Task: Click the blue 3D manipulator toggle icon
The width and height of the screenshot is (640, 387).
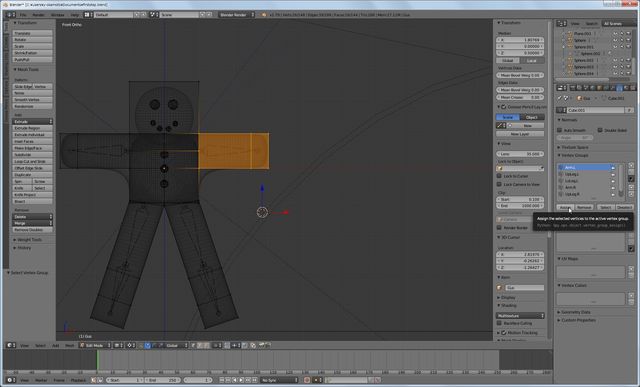Action: (148, 345)
